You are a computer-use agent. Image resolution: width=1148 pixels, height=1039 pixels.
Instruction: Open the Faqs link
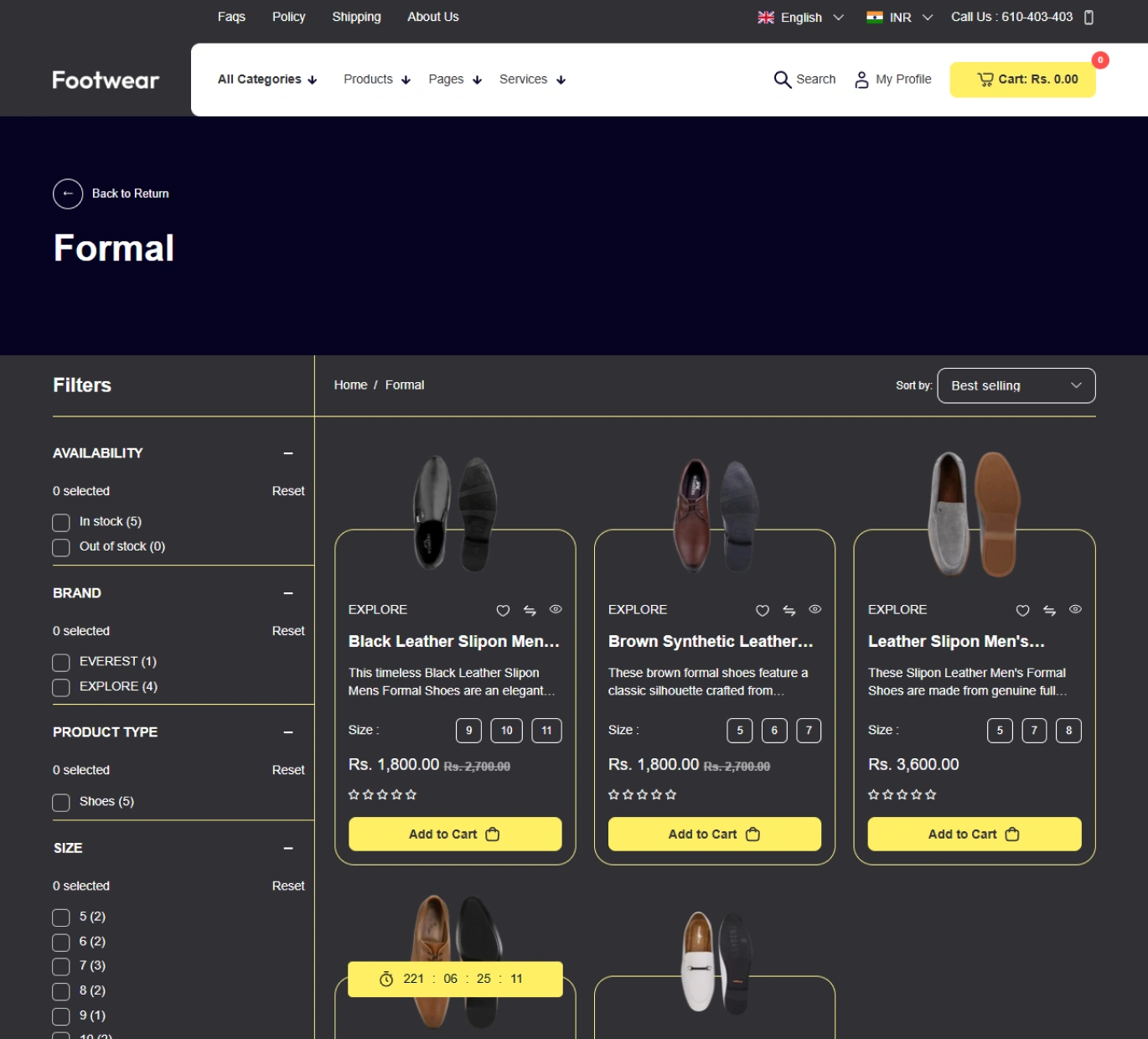click(231, 17)
